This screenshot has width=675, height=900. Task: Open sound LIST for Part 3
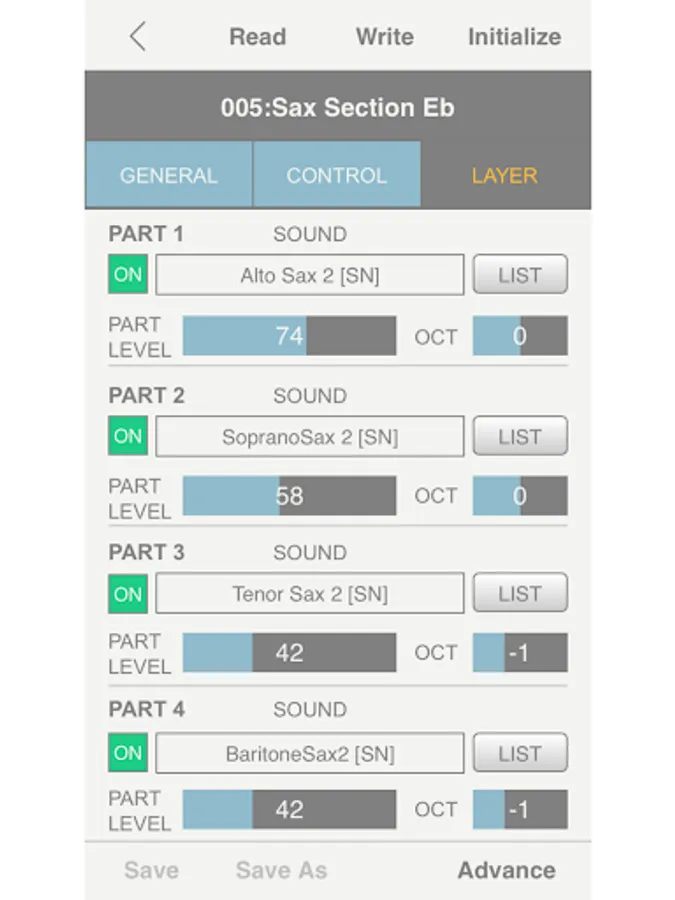click(x=520, y=593)
